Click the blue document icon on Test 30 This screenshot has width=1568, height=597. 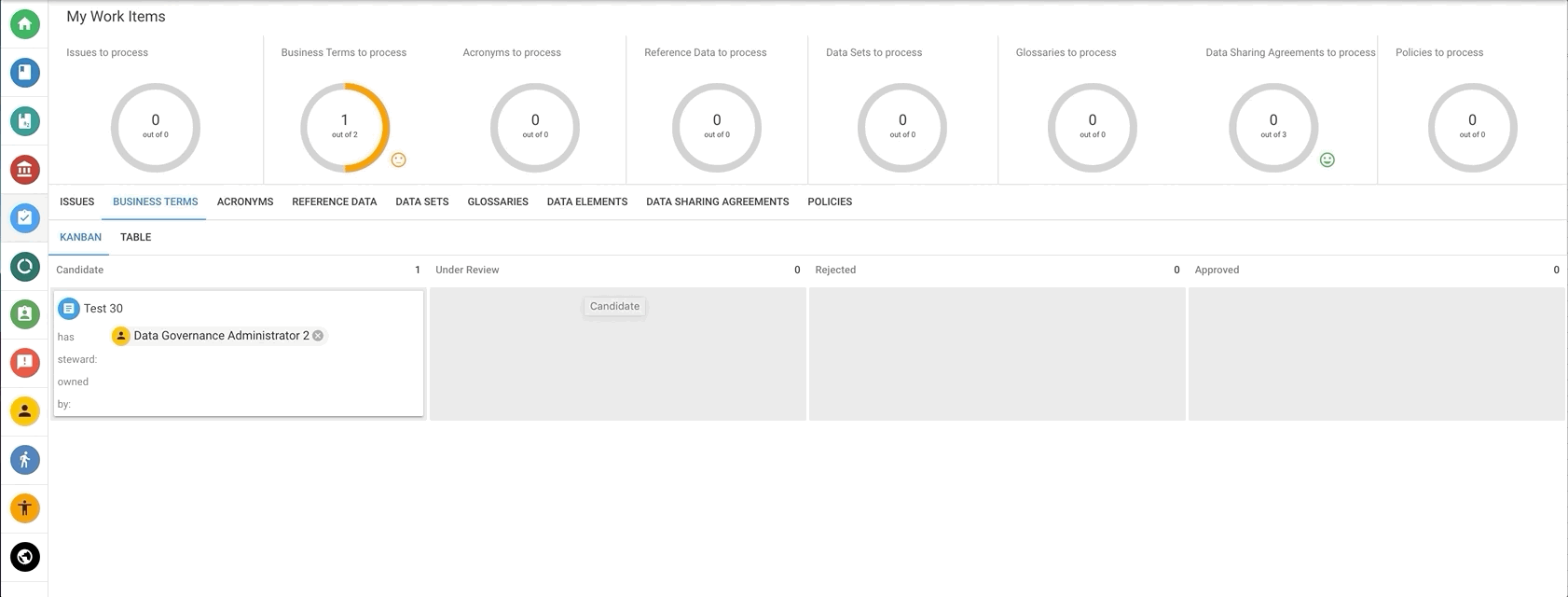69,308
